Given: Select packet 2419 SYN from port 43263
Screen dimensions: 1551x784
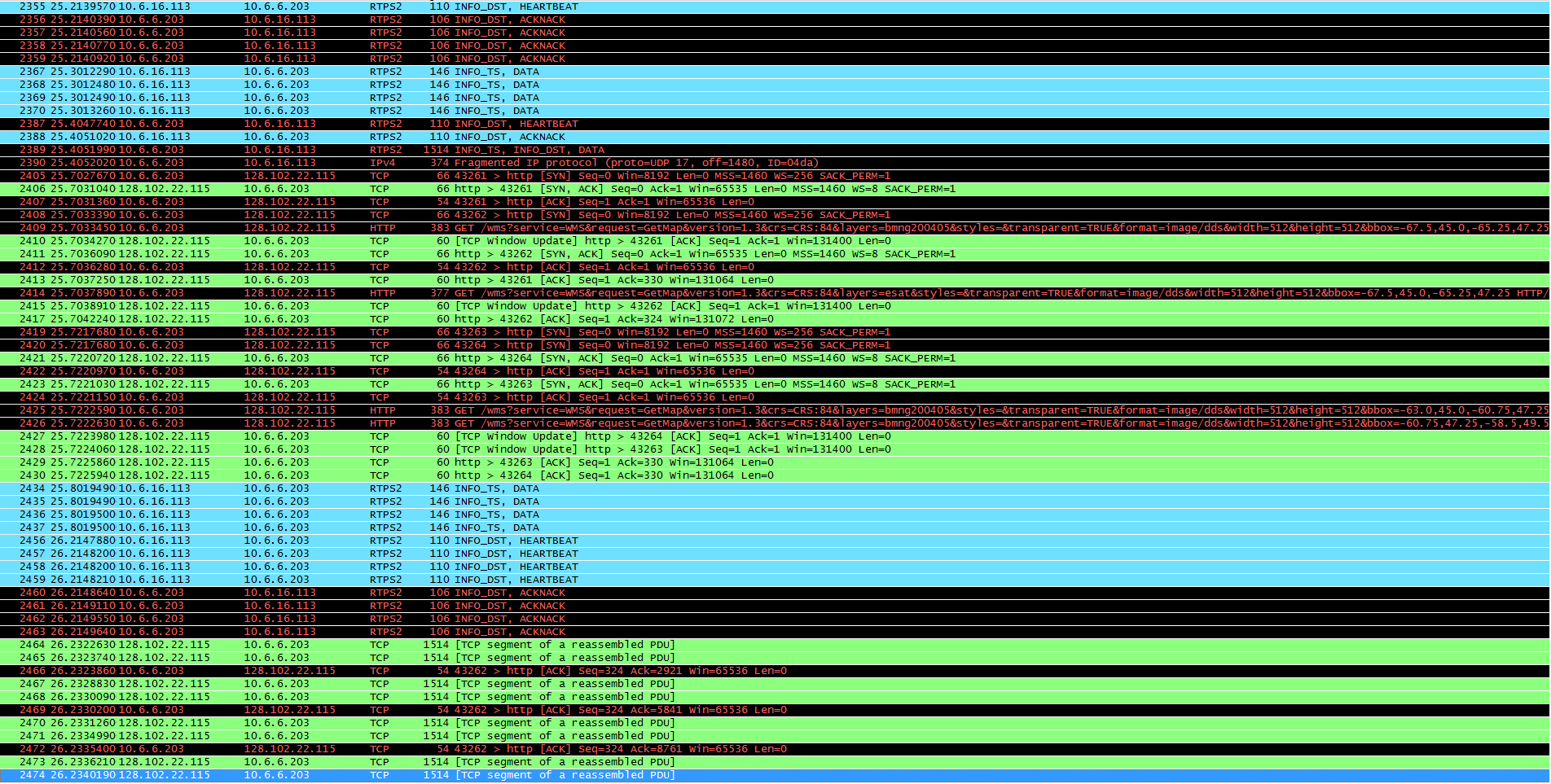Looking at the screenshot, I should [x=775, y=332].
